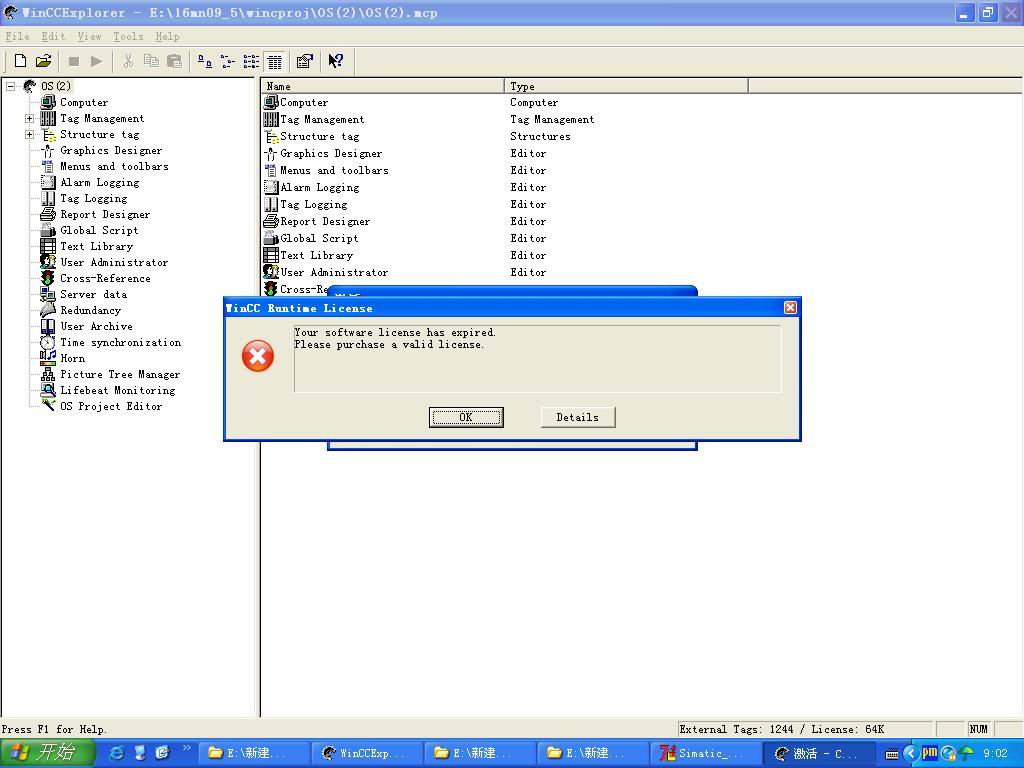This screenshot has width=1024, height=768.
Task: Collapse the OS(2) root tree node
Action: tap(10, 86)
